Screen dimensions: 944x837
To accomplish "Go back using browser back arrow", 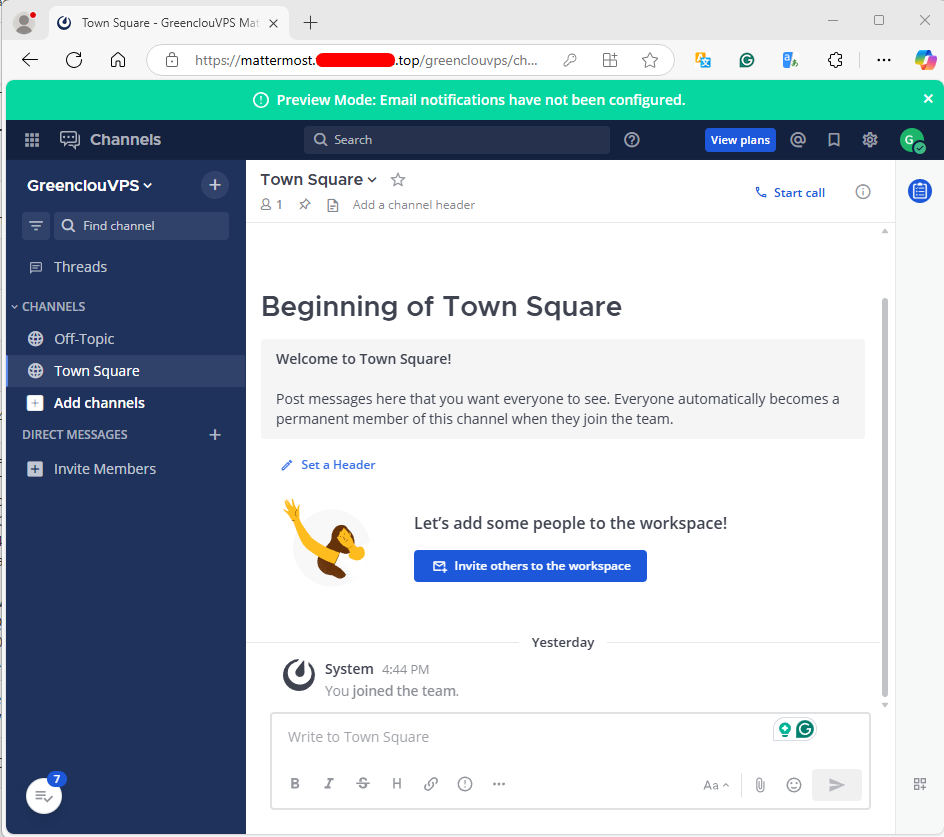I will [x=30, y=60].
